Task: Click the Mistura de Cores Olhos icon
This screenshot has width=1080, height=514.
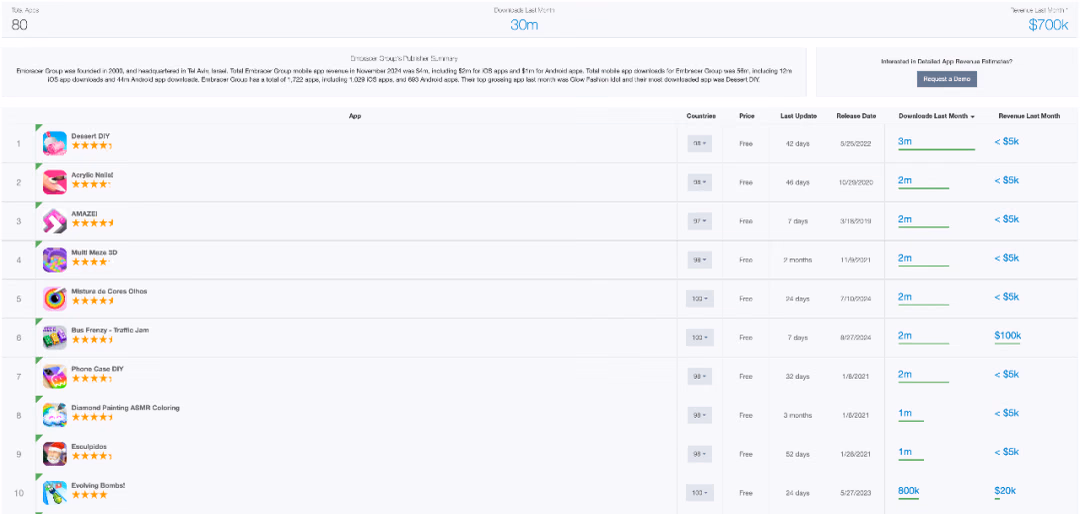Action: click(x=54, y=299)
